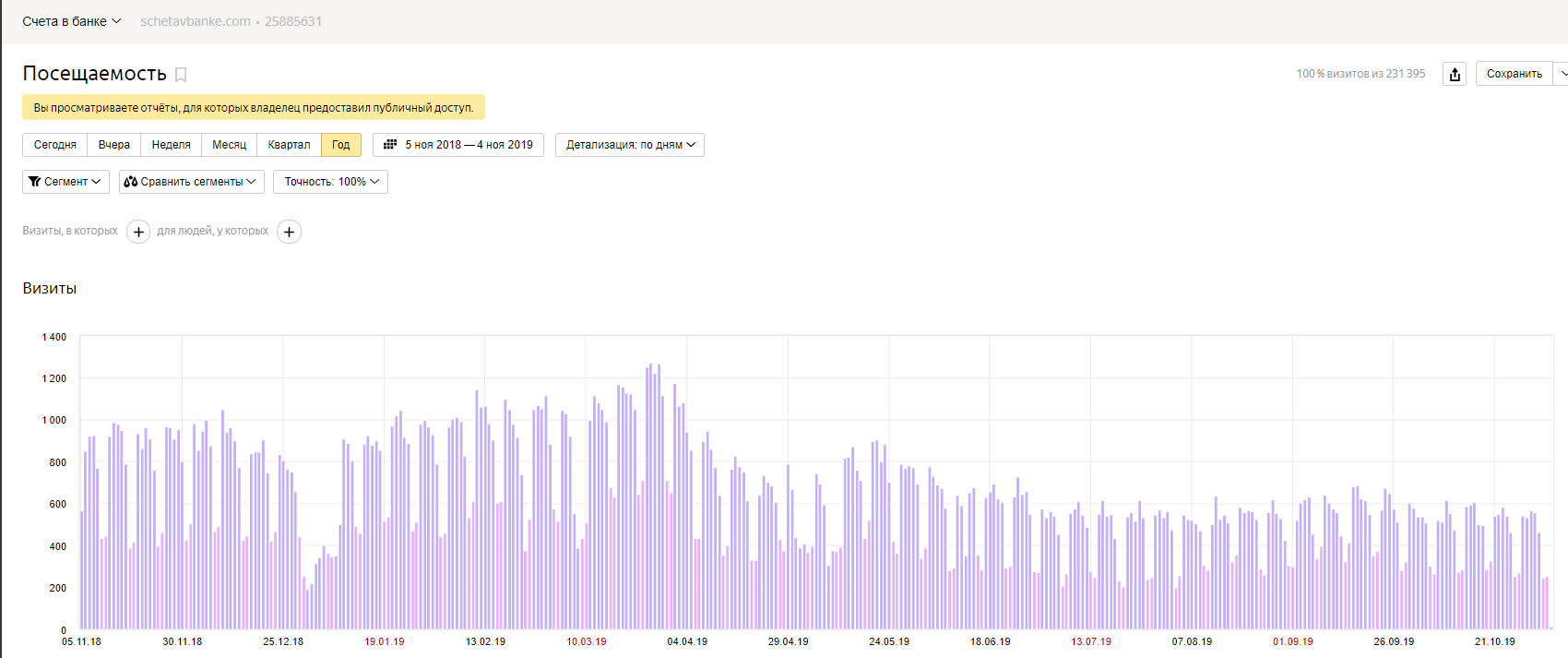
Task: Click the 13.07.19 axis date label
Action: tap(1091, 641)
